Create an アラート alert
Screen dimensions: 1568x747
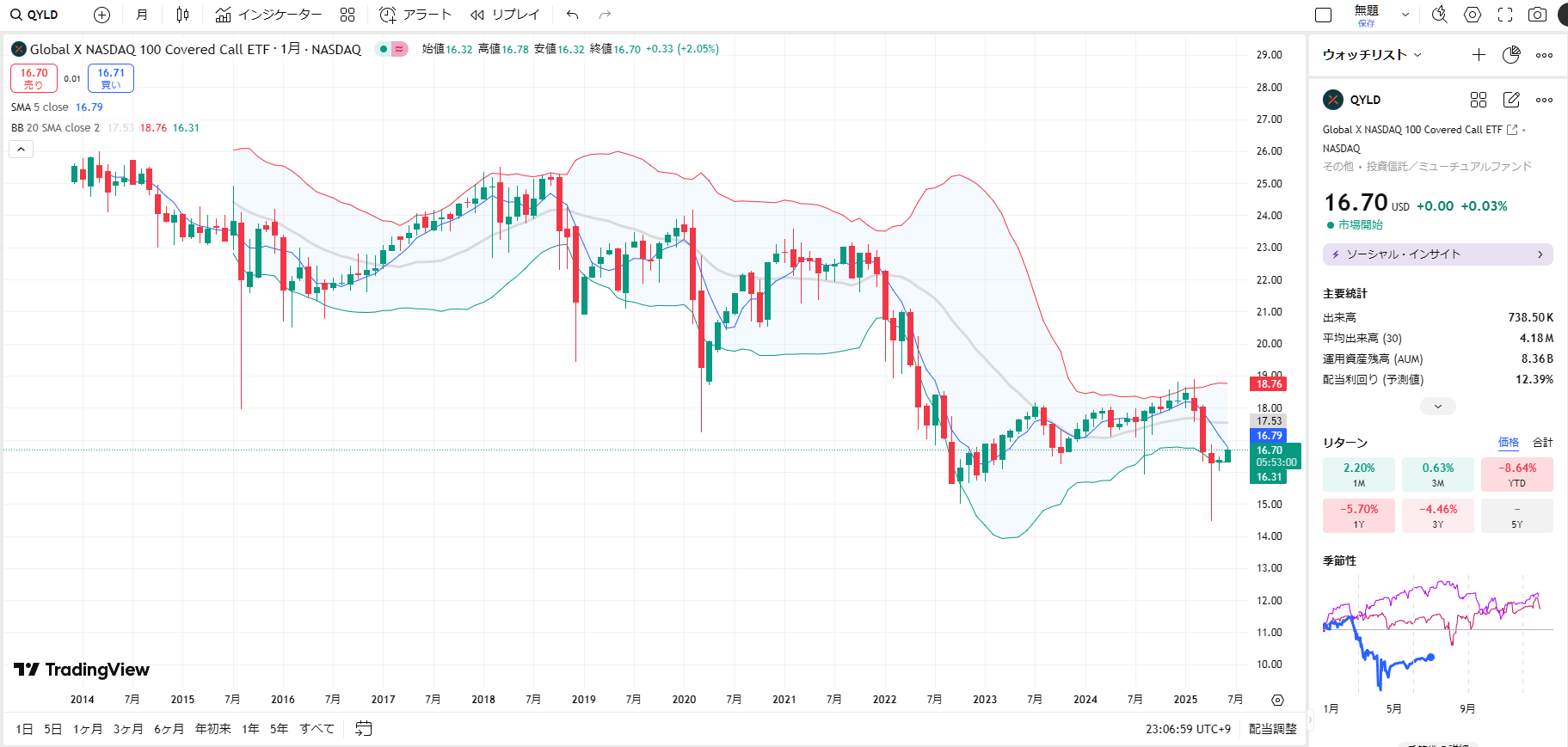(415, 15)
